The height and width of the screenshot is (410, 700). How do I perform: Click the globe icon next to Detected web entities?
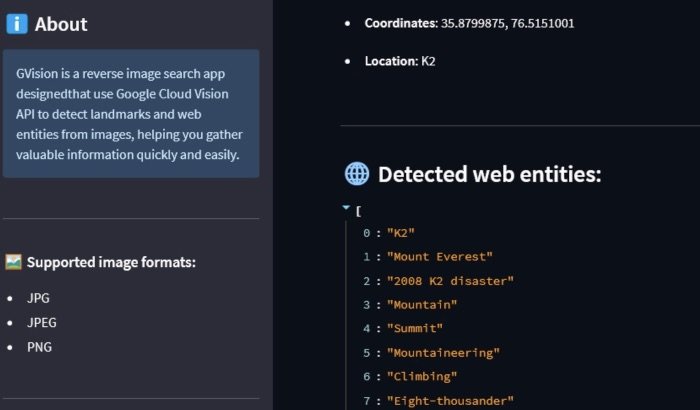click(357, 173)
